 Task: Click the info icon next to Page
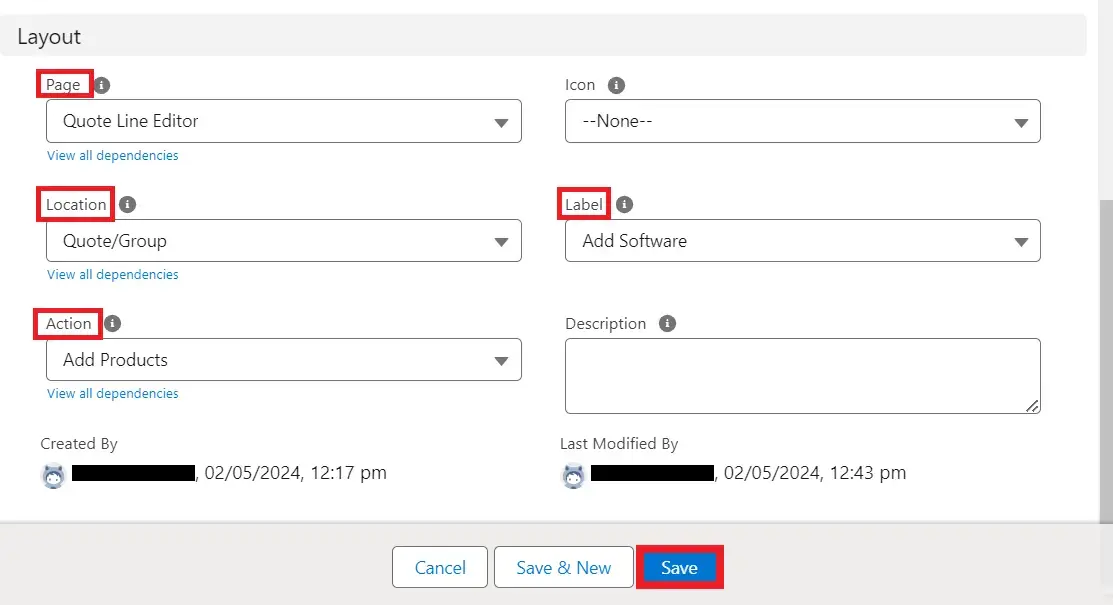102,85
